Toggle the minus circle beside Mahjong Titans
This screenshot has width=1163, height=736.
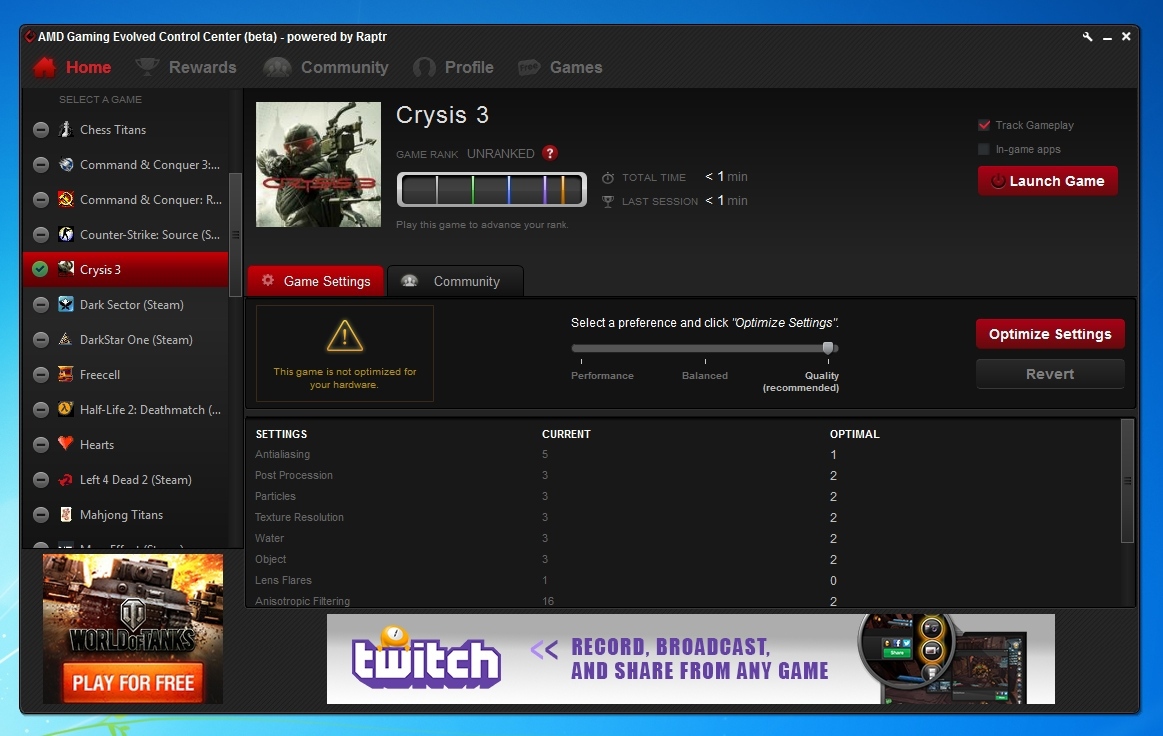[x=41, y=514]
